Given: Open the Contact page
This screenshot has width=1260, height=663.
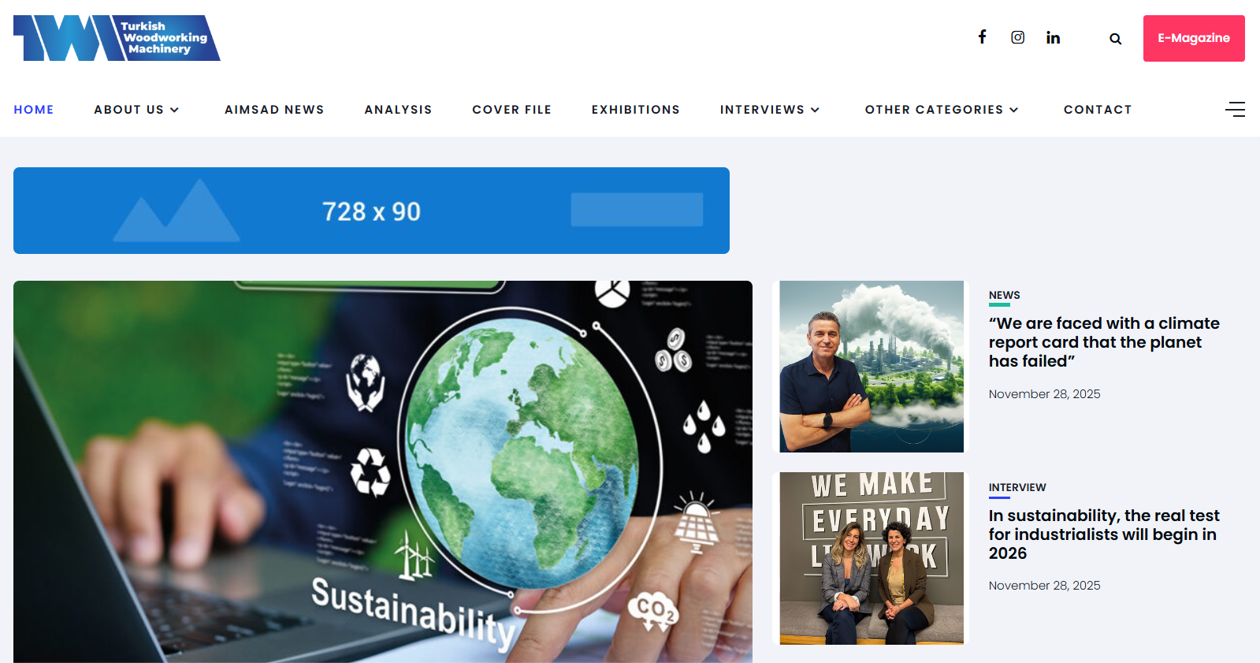Looking at the screenshot, I should [x=1098, y=110].
